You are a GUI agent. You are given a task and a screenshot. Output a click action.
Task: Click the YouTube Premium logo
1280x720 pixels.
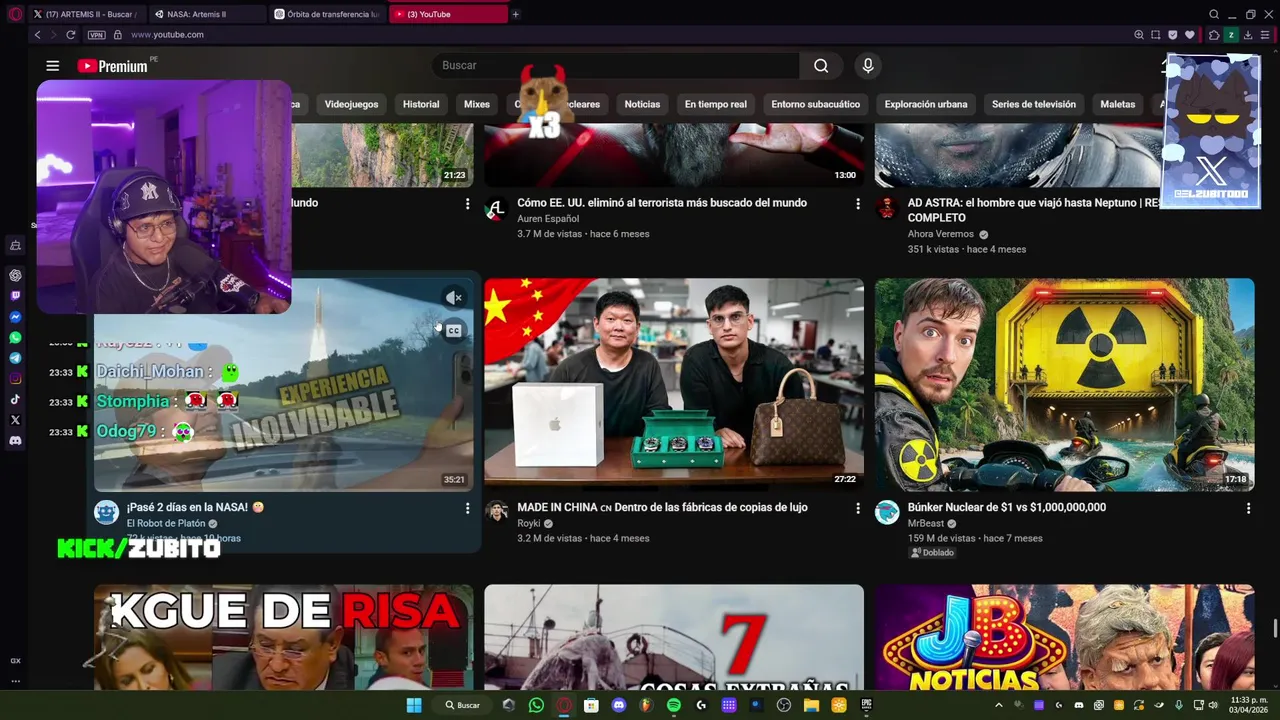[x=113, y=66]
